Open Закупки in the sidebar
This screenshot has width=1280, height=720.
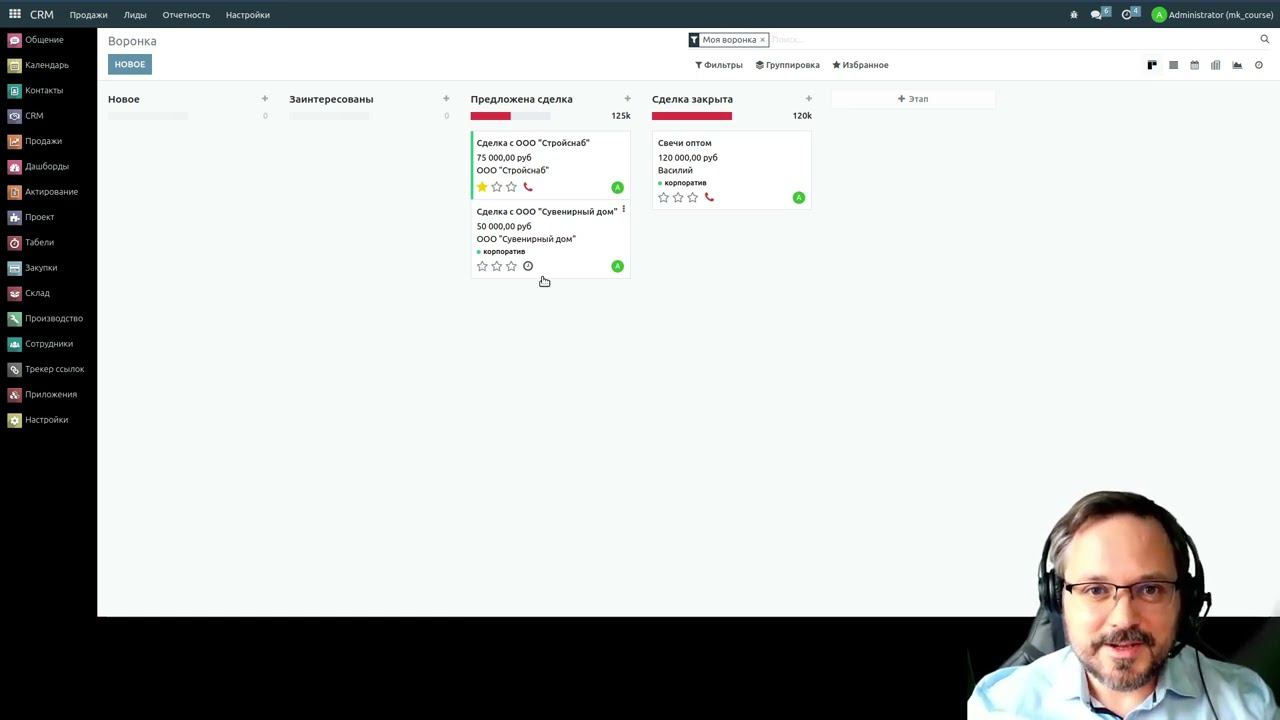(x=33, y=268)
